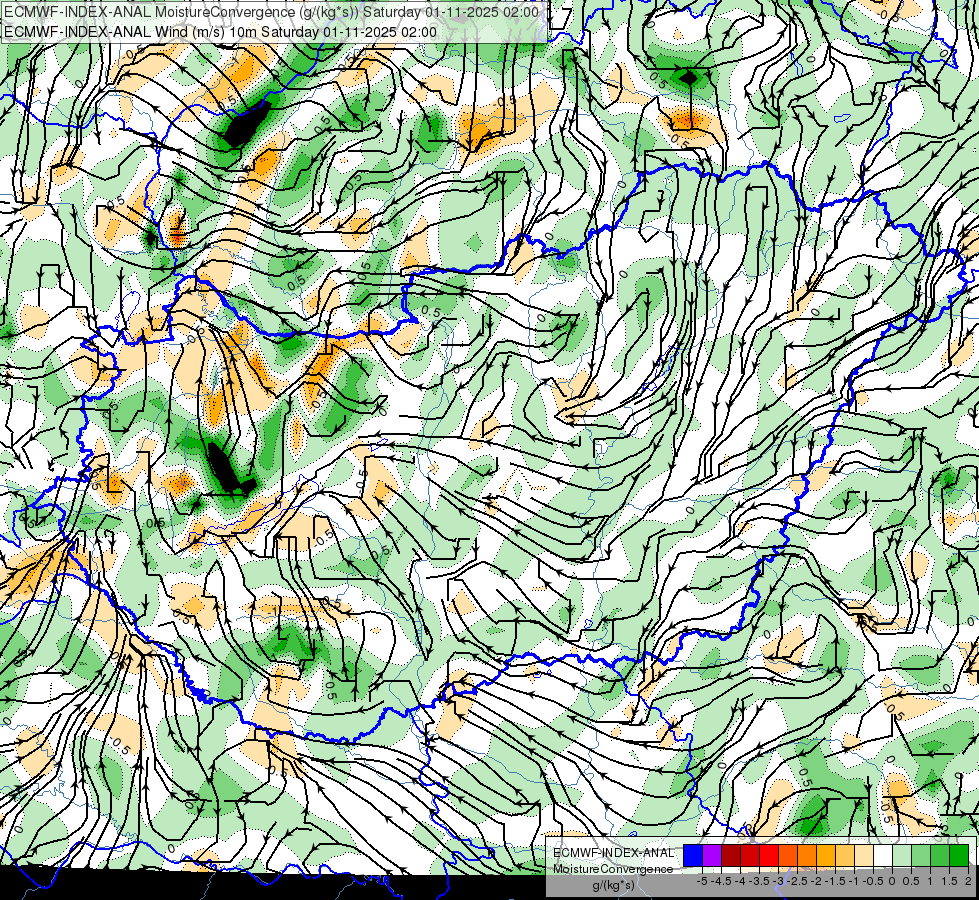Image resolution: width=979 pixels, height=900 pixels.
Task: Click the blue legend swatch below -5
Action: [693, 856]
